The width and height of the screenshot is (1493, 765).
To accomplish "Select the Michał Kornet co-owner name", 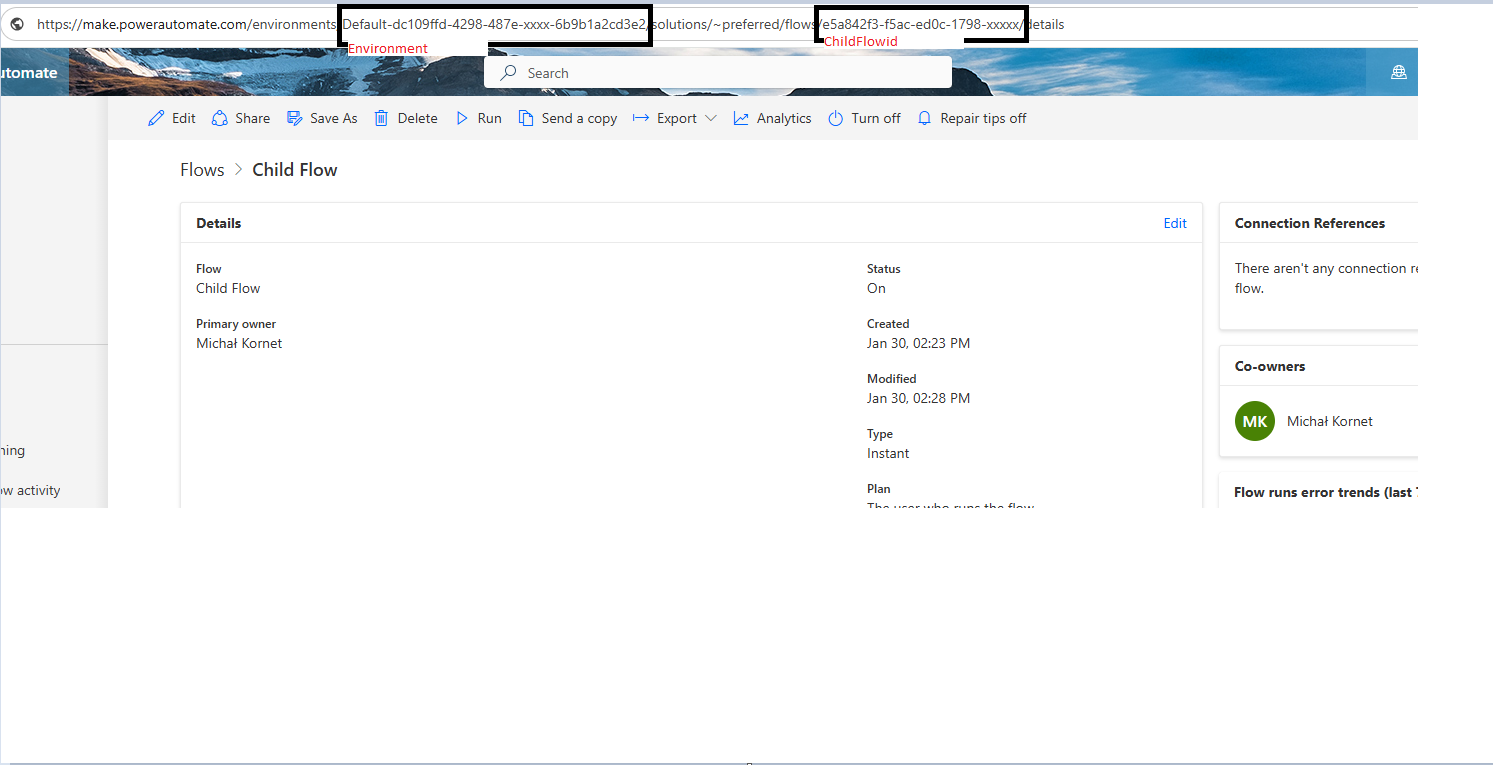I will [1330, 421].
